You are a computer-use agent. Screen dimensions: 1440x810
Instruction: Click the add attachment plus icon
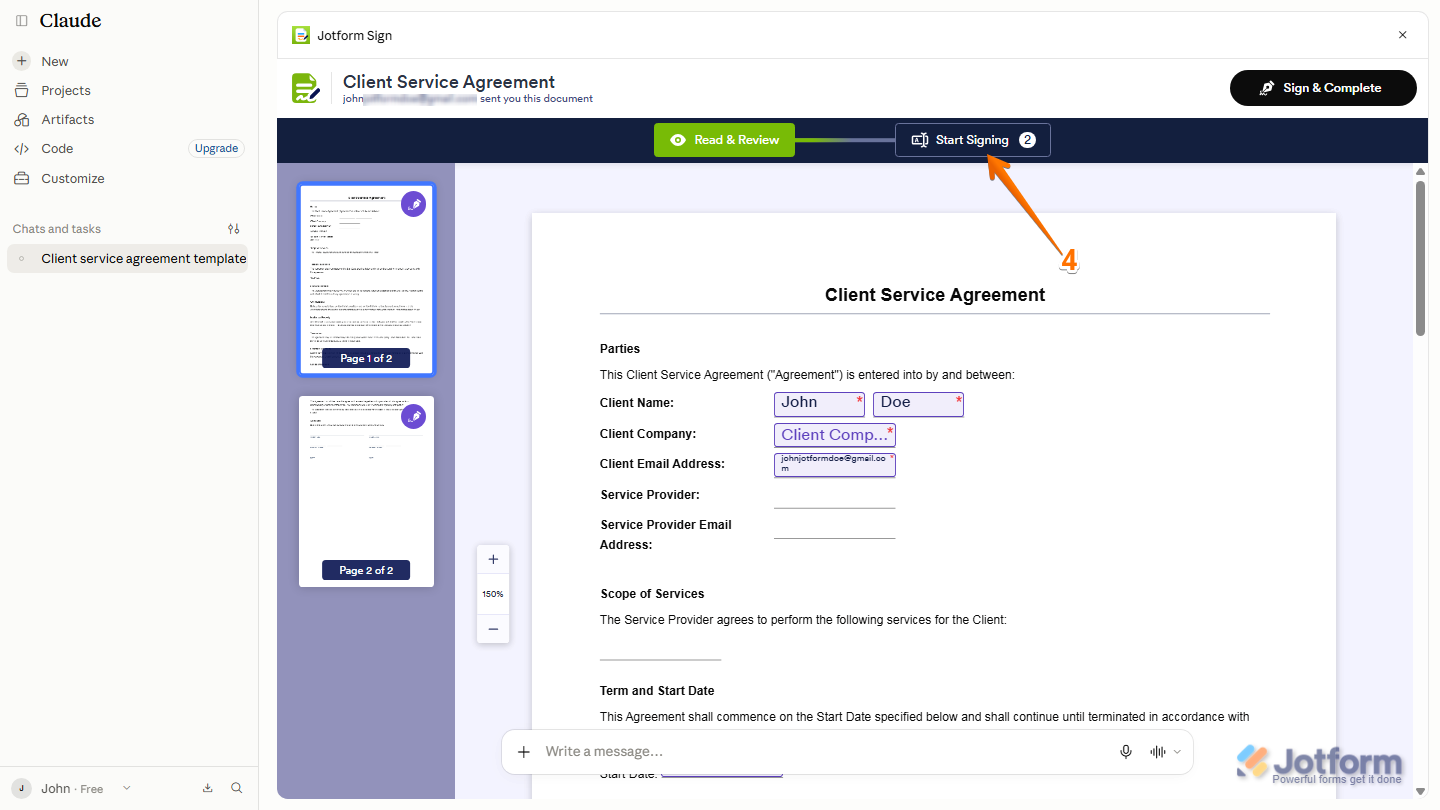tap(523, 752)
